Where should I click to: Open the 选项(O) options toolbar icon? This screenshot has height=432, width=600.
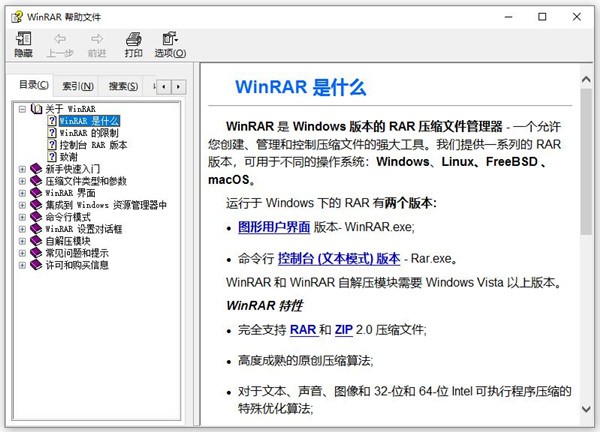click(x=170, y=39)
